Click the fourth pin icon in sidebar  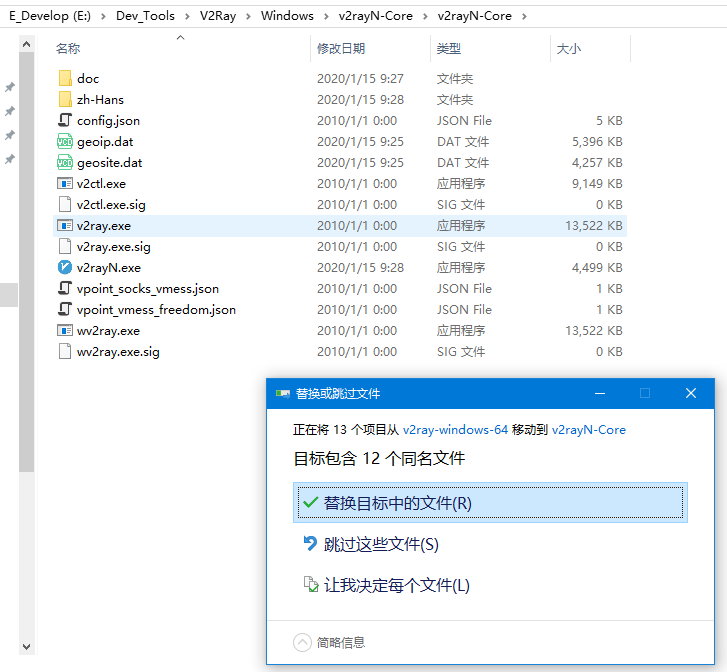(x=9, y=159)
